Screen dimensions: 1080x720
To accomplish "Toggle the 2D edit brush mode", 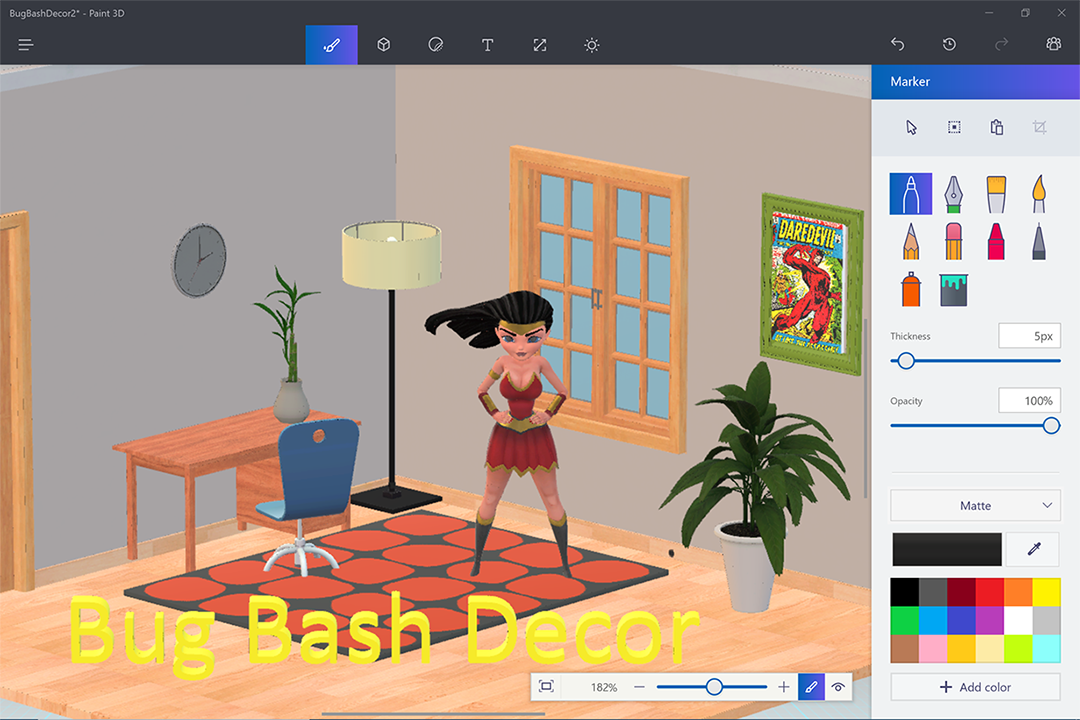I will pyautogui.click(x=811, y=687).
